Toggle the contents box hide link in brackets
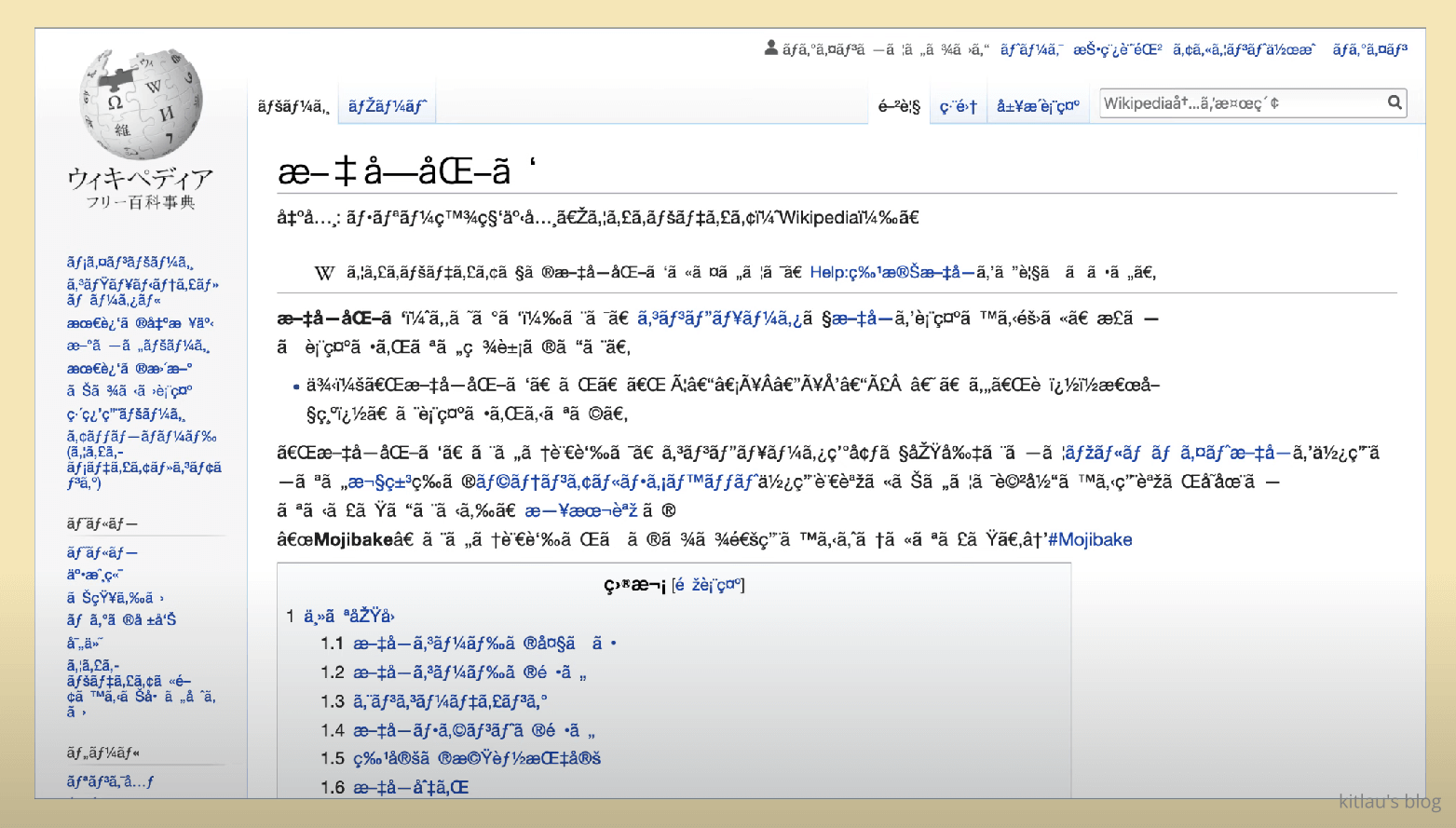This screenshot has height=828, width=1456. click(x=707, y=585)
